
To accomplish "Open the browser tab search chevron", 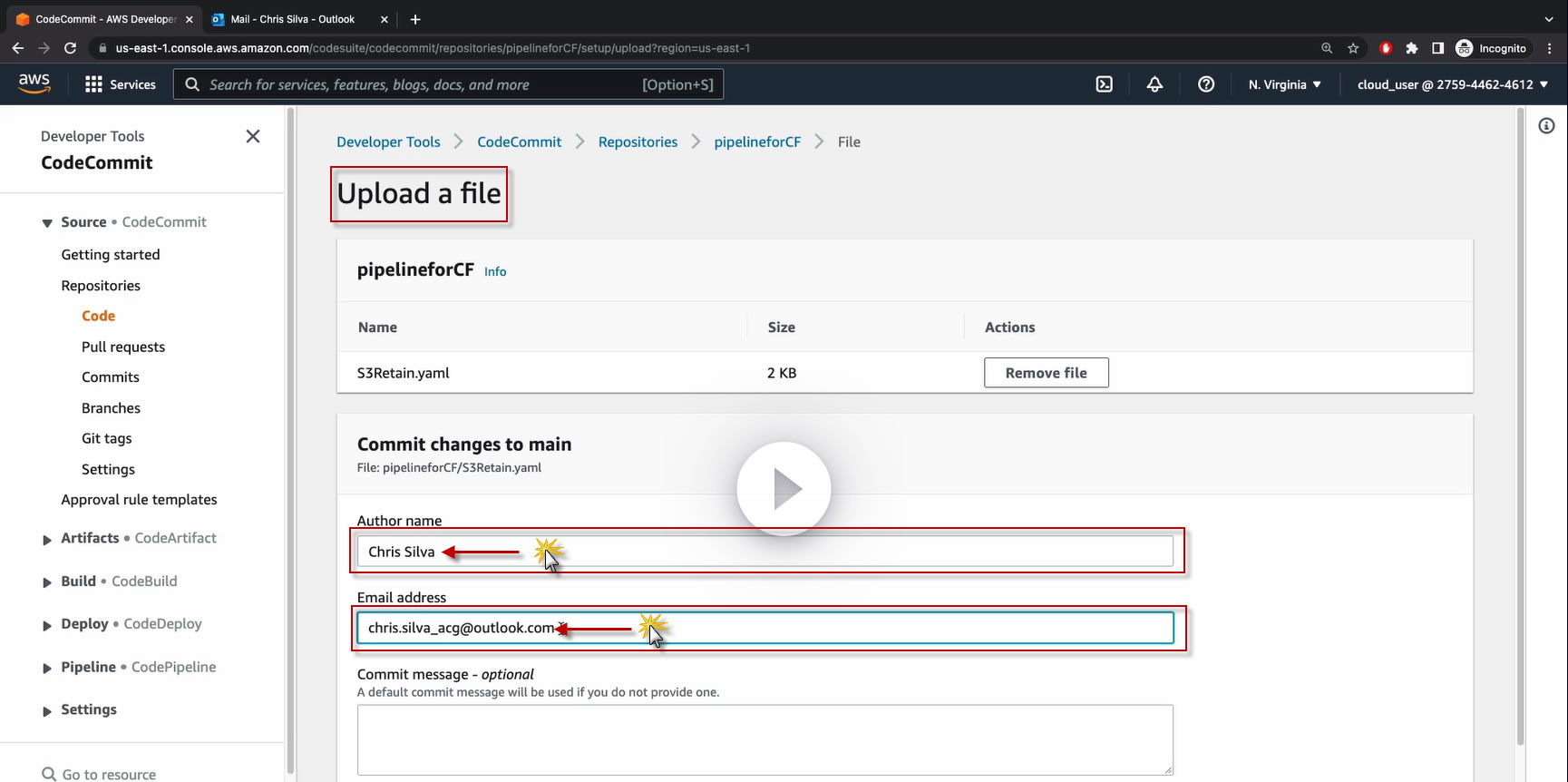I will coord(1549,19).
